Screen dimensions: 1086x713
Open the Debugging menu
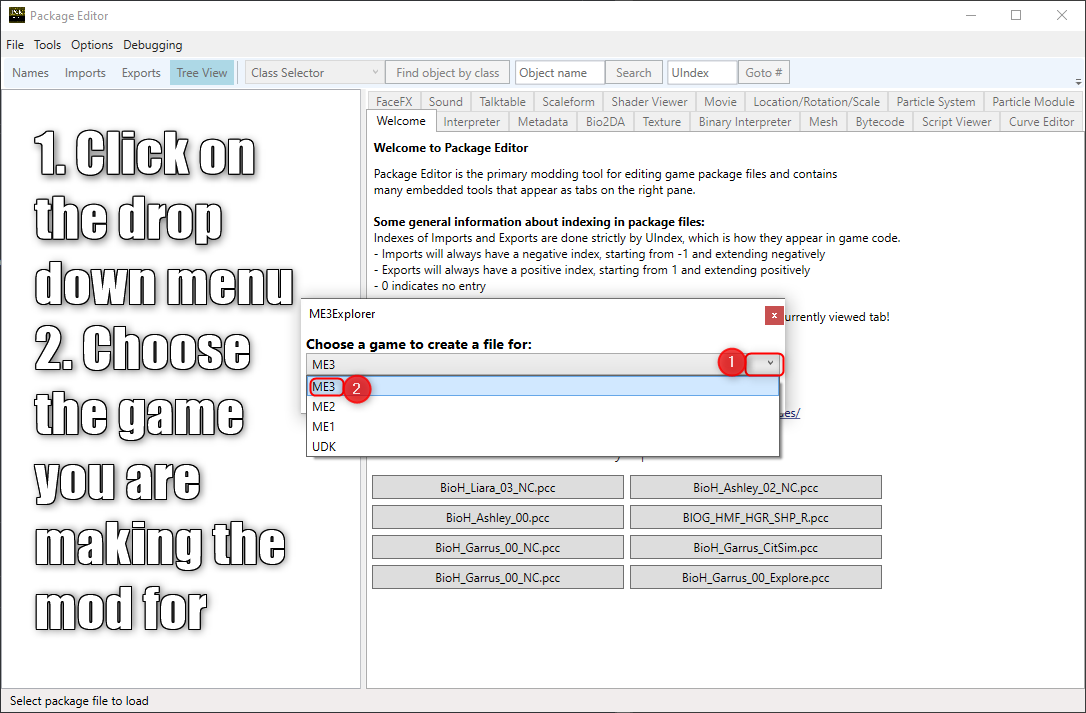(x=152, y=45)
